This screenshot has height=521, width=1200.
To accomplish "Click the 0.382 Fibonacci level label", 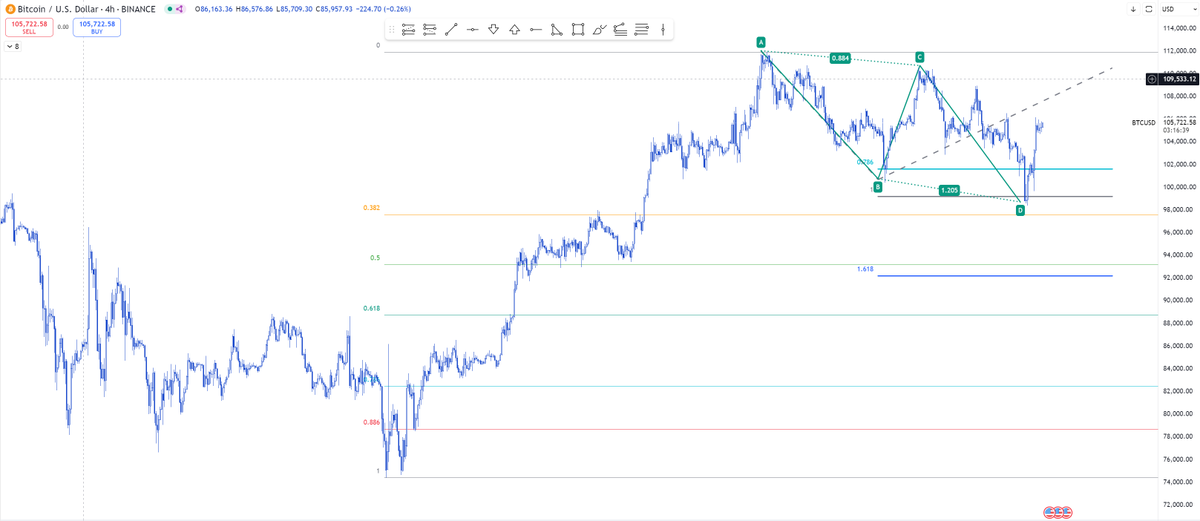I will point(371,207).
